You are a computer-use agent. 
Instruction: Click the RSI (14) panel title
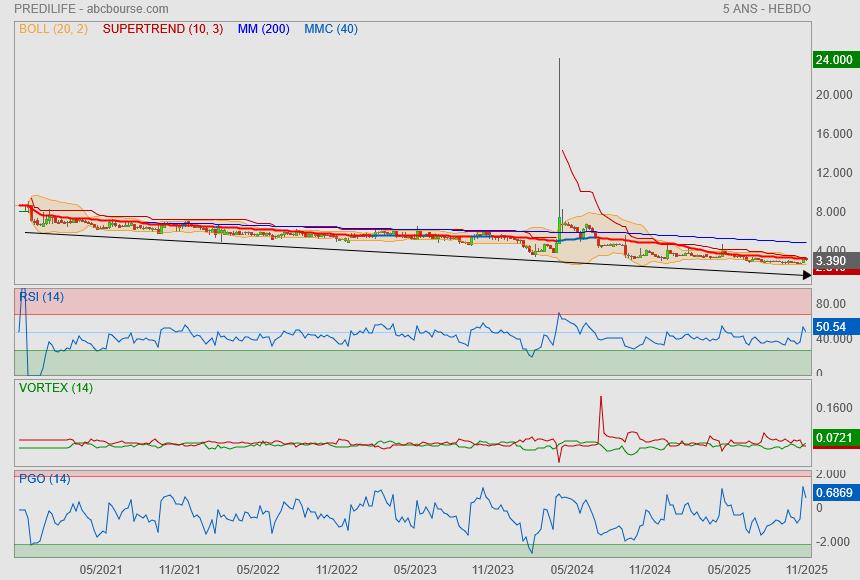click(x=41, y=296)
